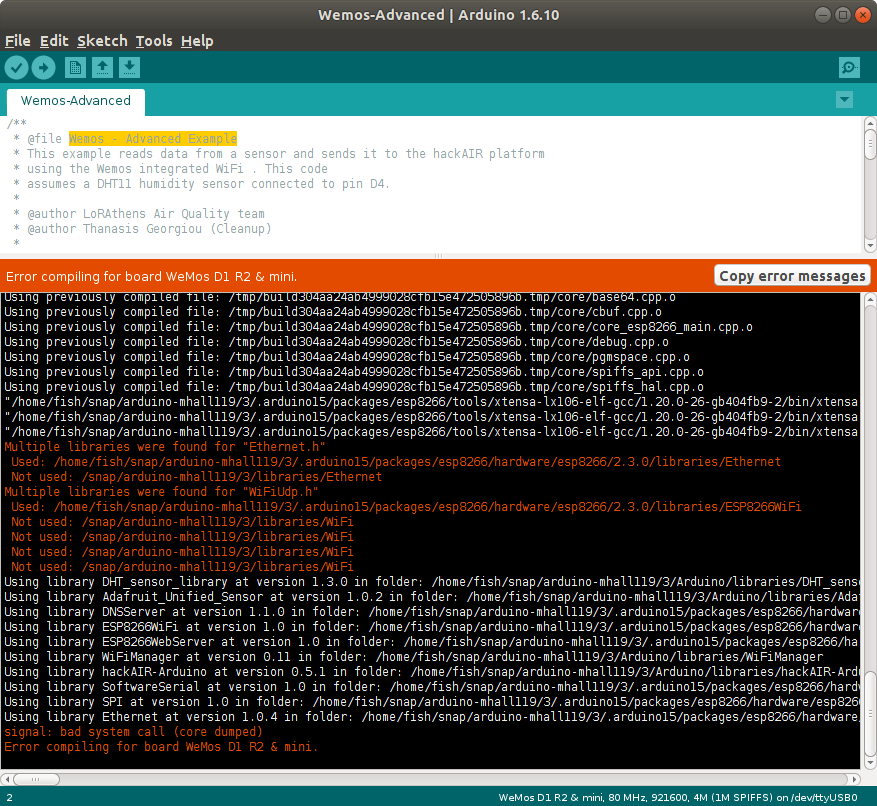The height and width of the screenshot is (806, 877).
Task: Click 'Using library hackAIR-Arduino' console line
Action: (431, 672)
